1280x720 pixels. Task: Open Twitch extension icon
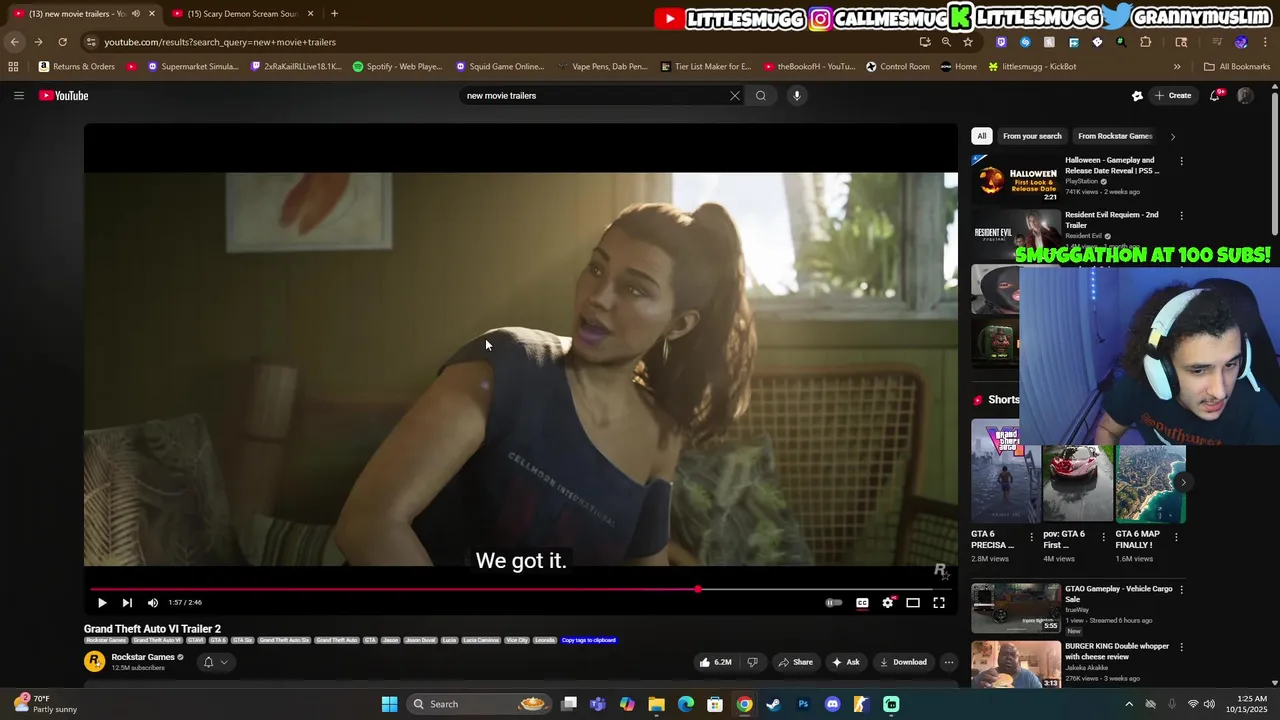pyautogui.click(x=1001, y=42)
